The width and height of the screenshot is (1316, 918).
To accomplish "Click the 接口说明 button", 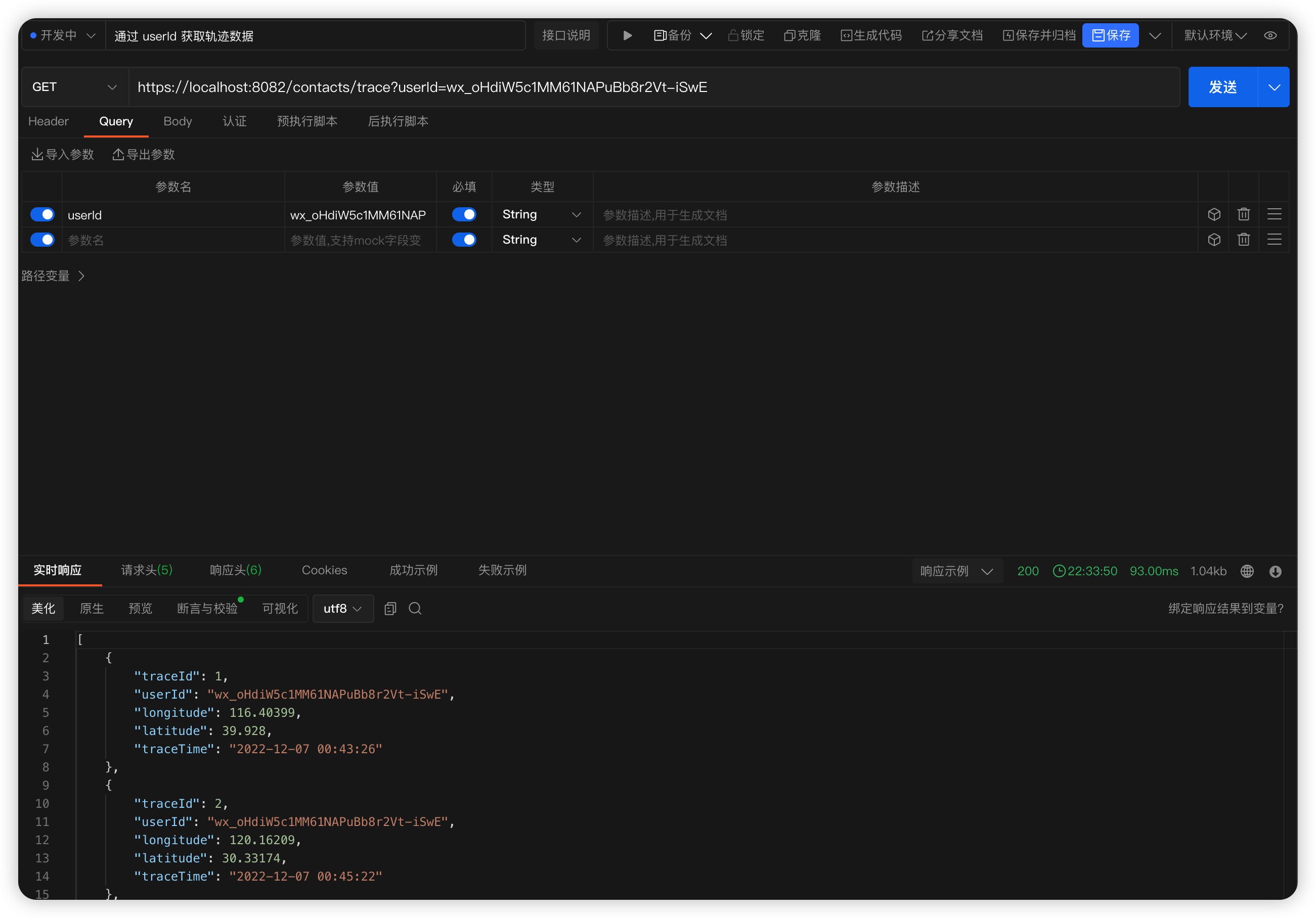I will [x=566, y=35].
